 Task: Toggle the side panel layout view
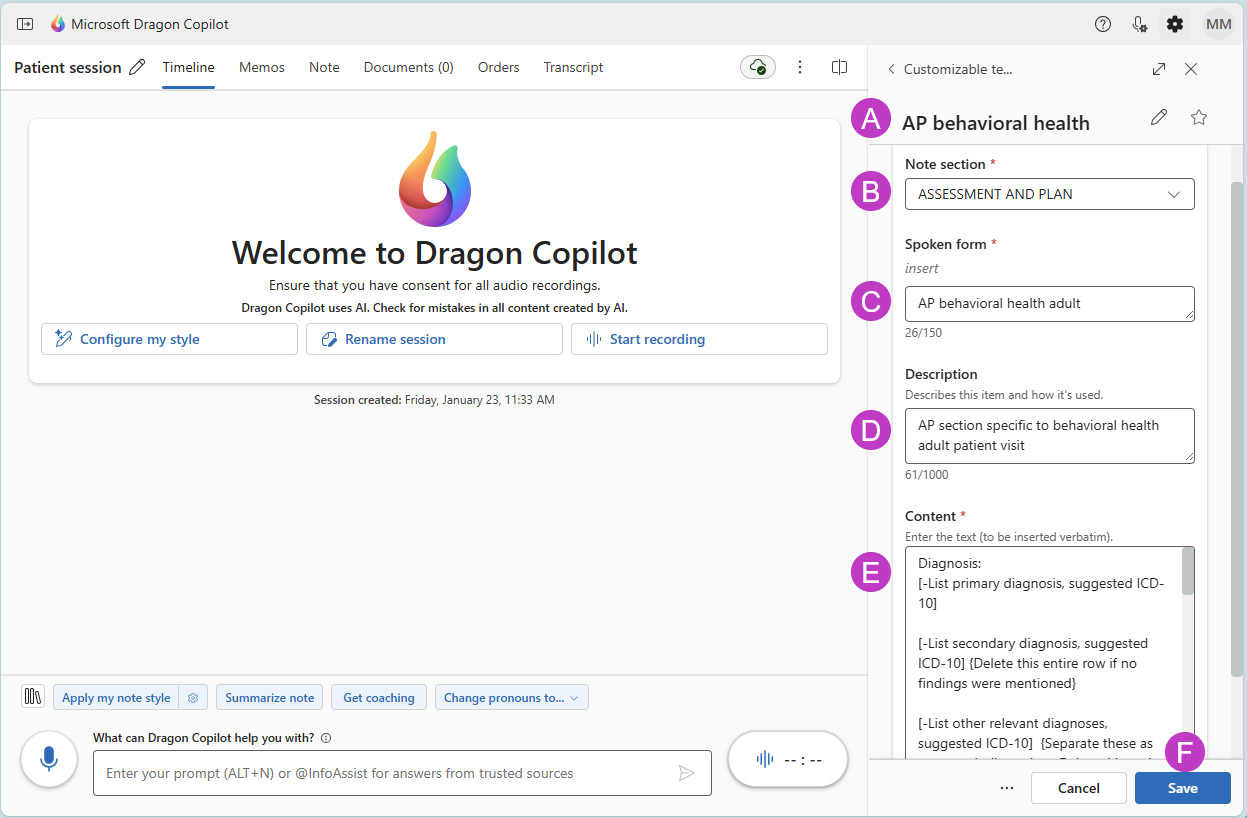pyautogui.click(x=840, y=67)
